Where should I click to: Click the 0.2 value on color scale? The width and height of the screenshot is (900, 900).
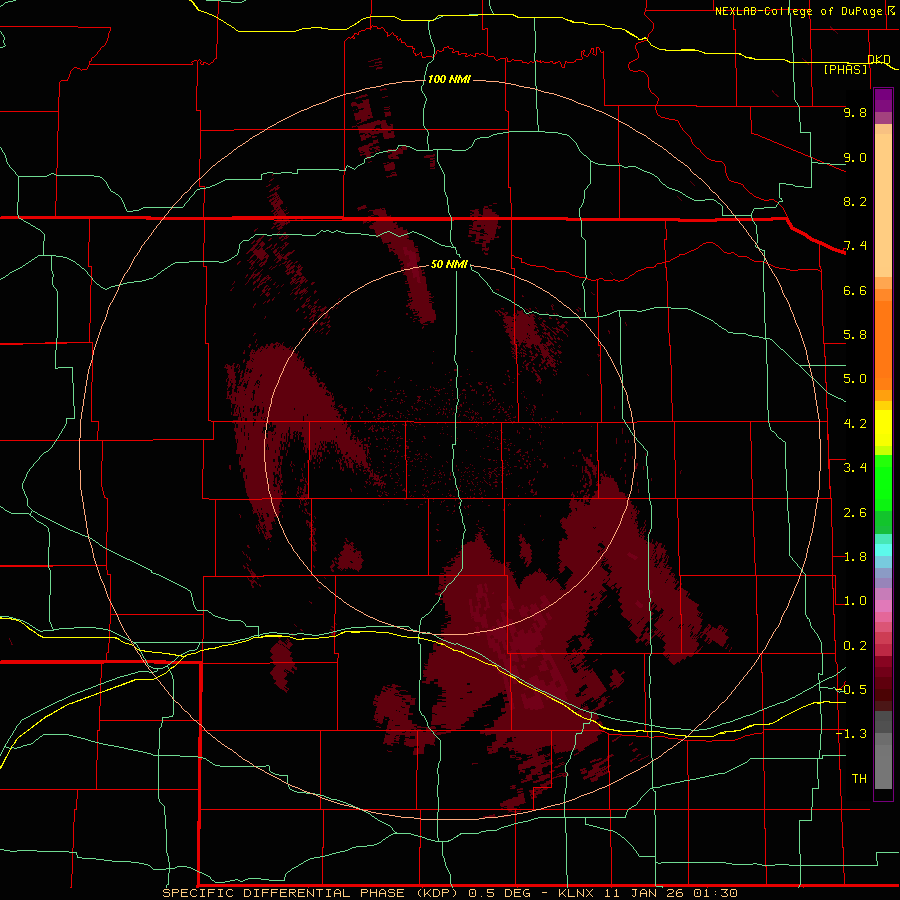(855, 646)
